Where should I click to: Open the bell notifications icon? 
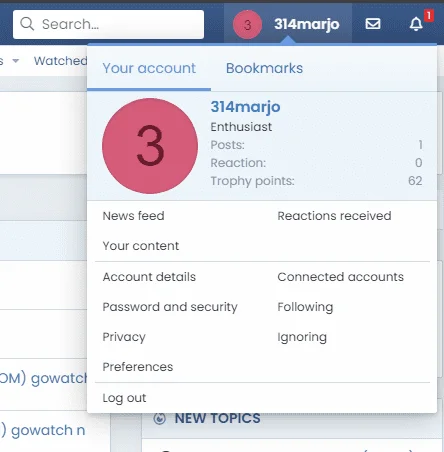click(416, 24)
